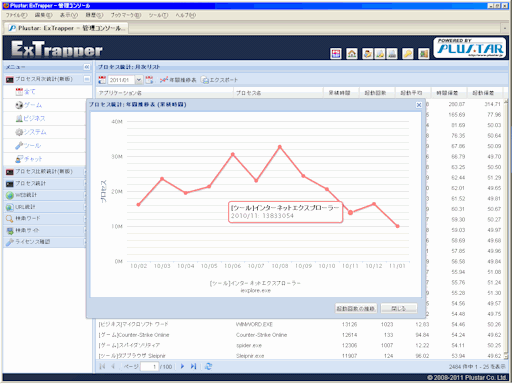512x384 pixels.
Task: Go to Home via house icon
Action: tap(352, 53)
